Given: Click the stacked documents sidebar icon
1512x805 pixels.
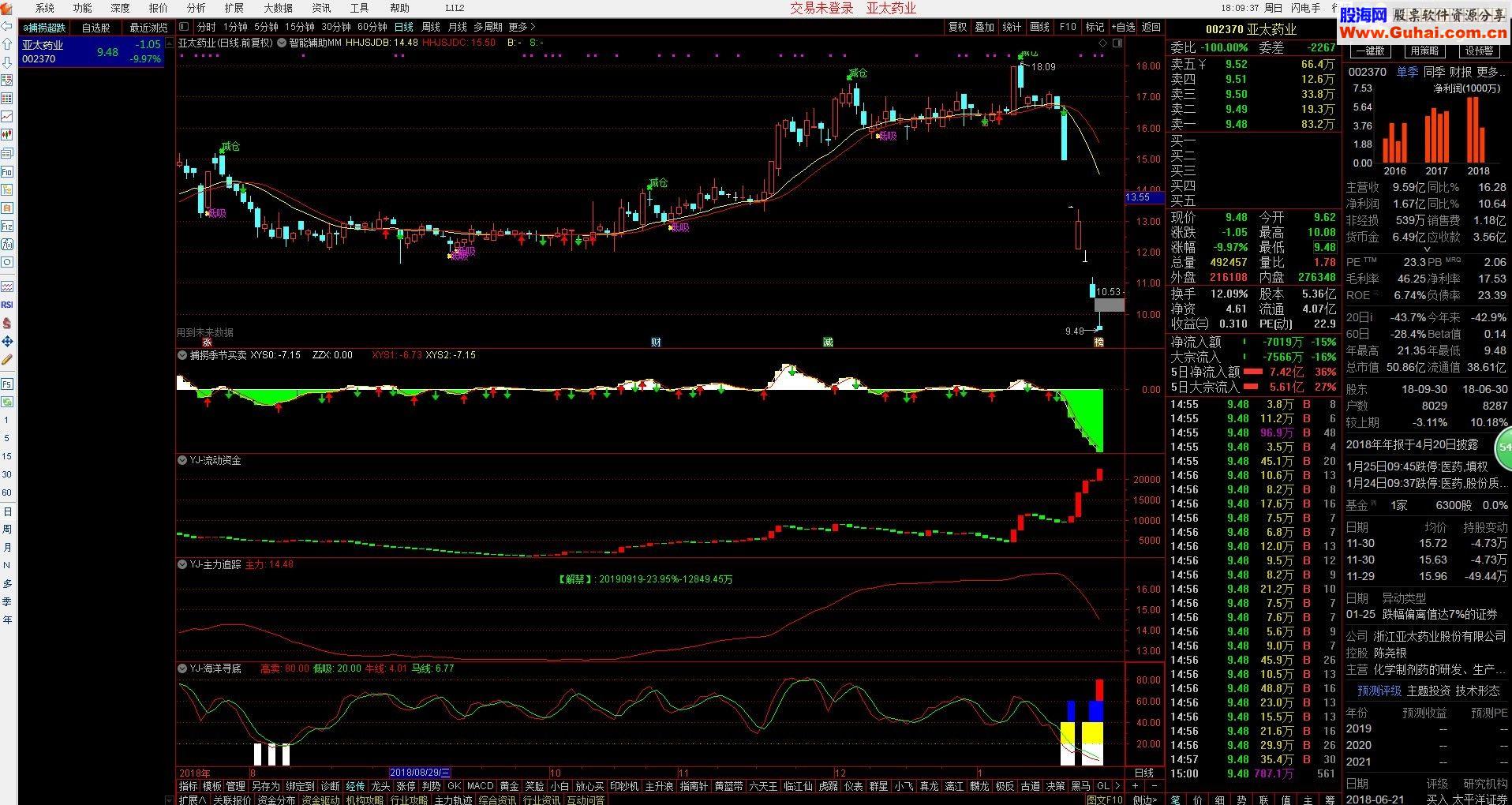Looking at the screenshot, I should [7, 153].
